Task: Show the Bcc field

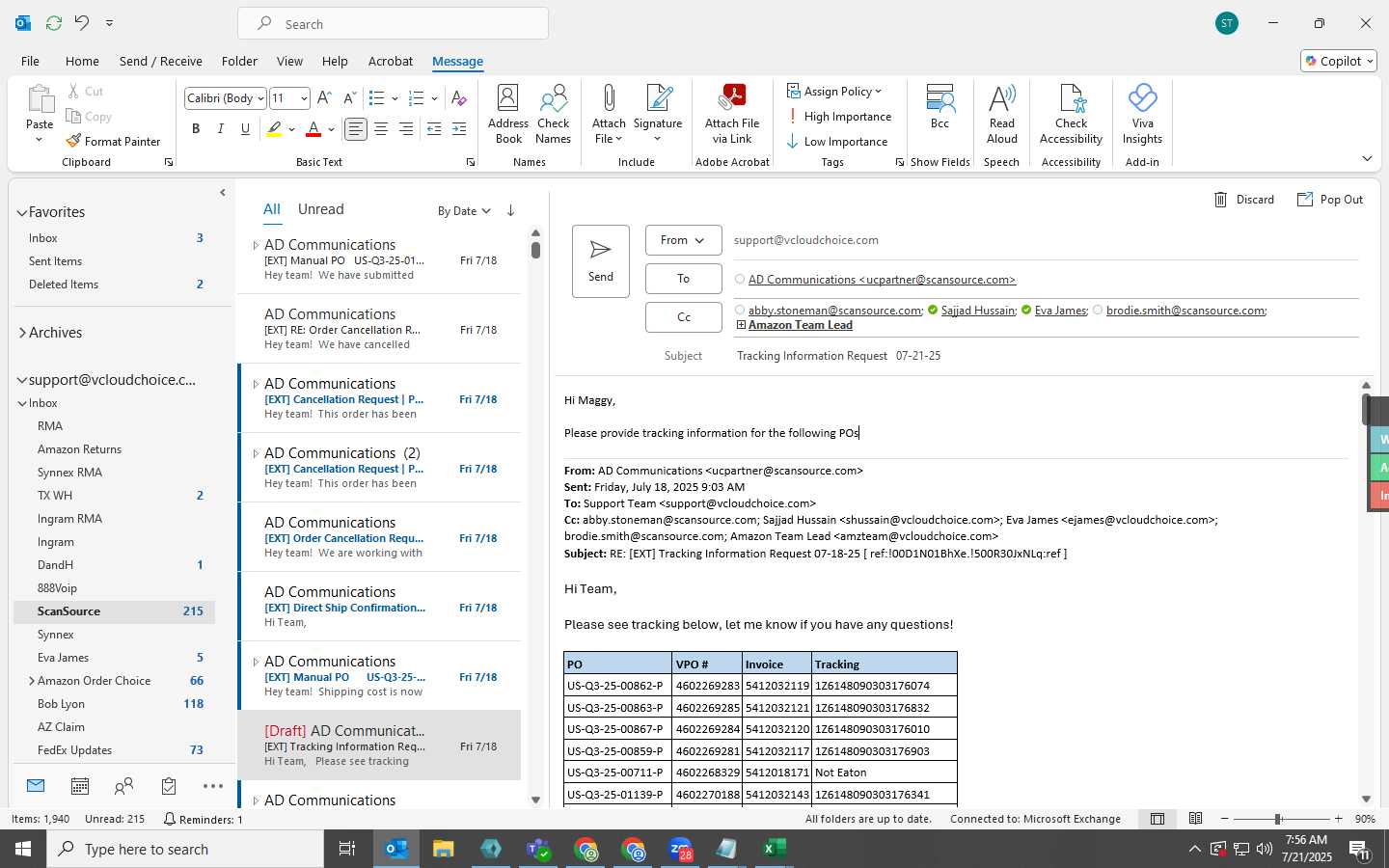Action: [x=940, y=108]
